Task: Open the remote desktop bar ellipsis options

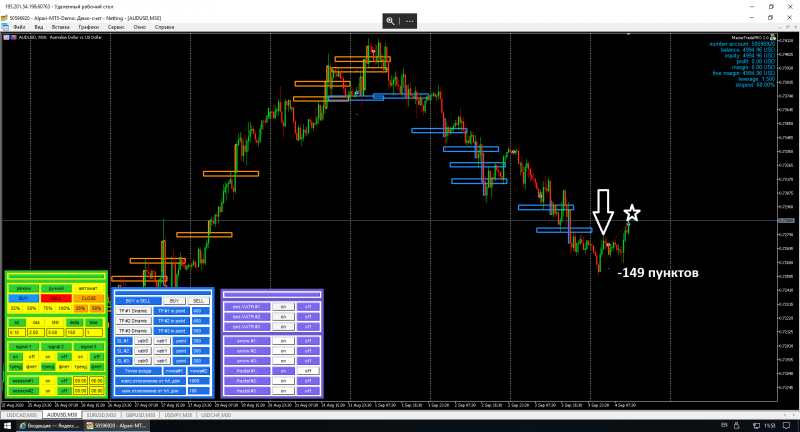Action: (409, 21)
